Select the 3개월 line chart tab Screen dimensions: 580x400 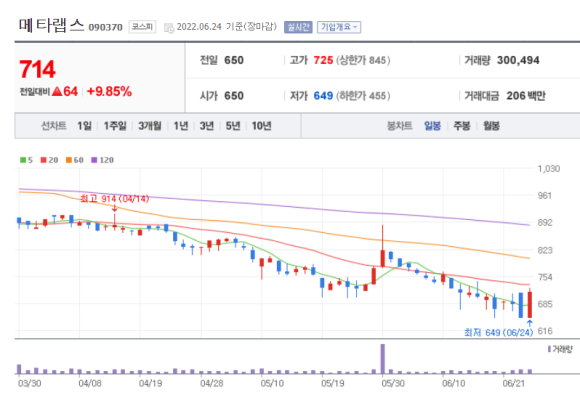[150, 126]
